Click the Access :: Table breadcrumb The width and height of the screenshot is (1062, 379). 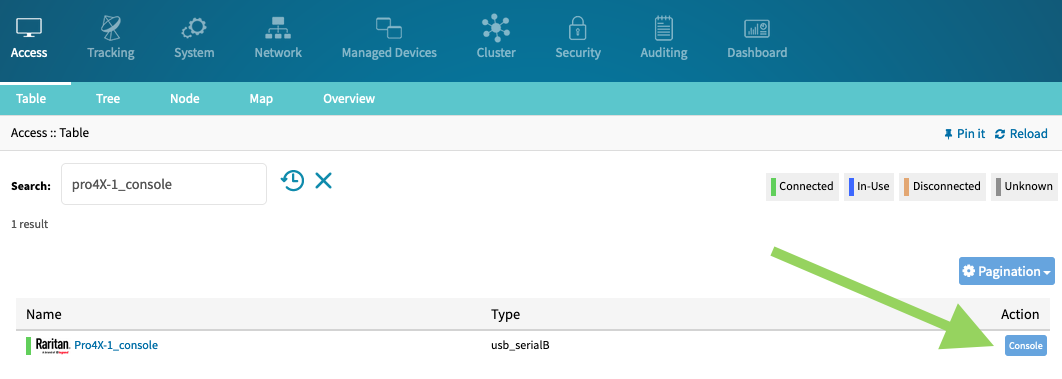(50, 133)
